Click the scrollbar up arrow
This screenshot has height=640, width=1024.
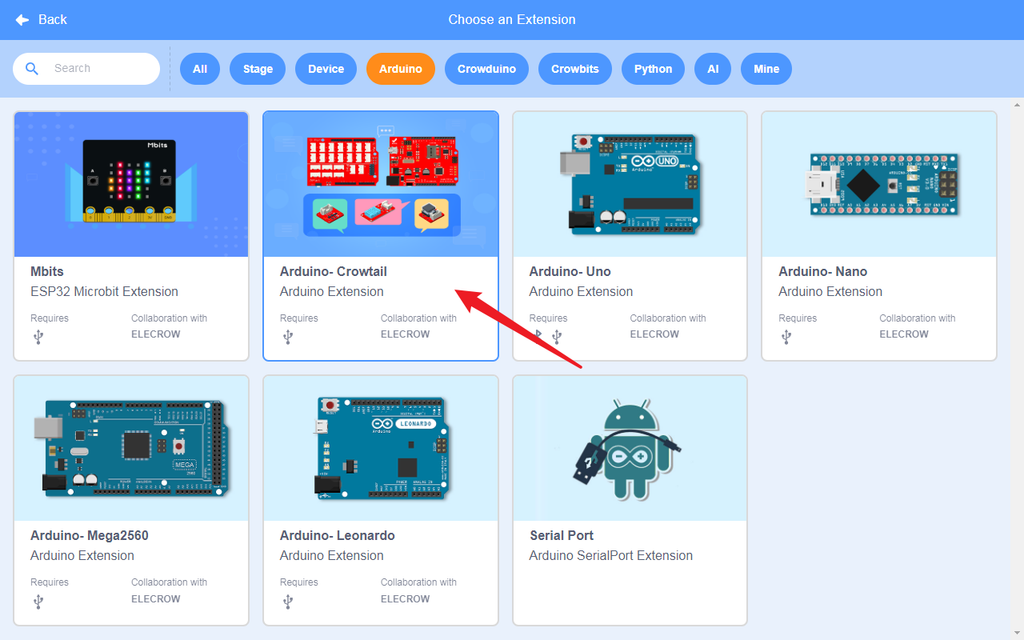[x=1017, y=104]
